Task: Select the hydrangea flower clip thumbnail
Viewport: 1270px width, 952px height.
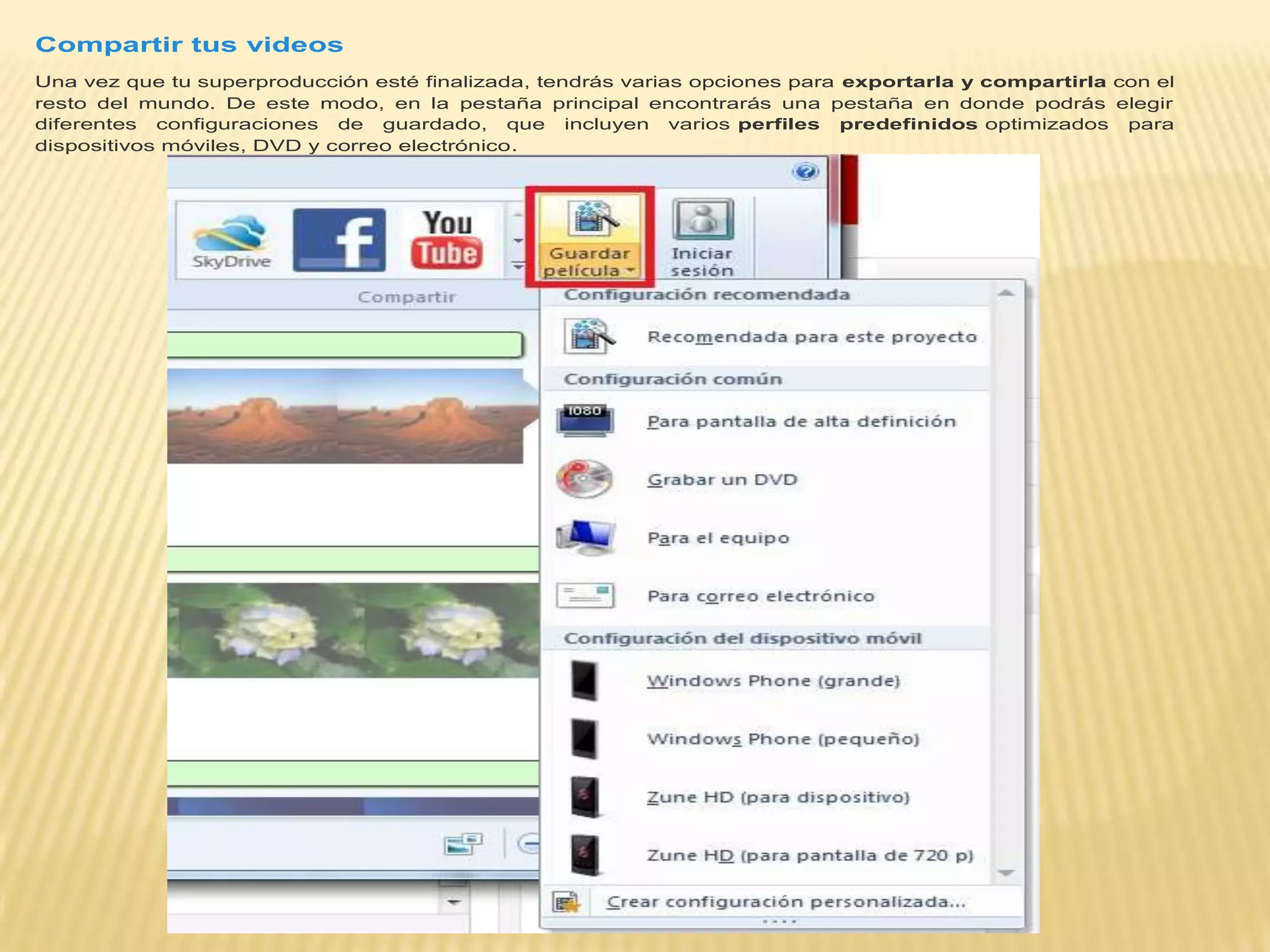Action: pos(353,630)
